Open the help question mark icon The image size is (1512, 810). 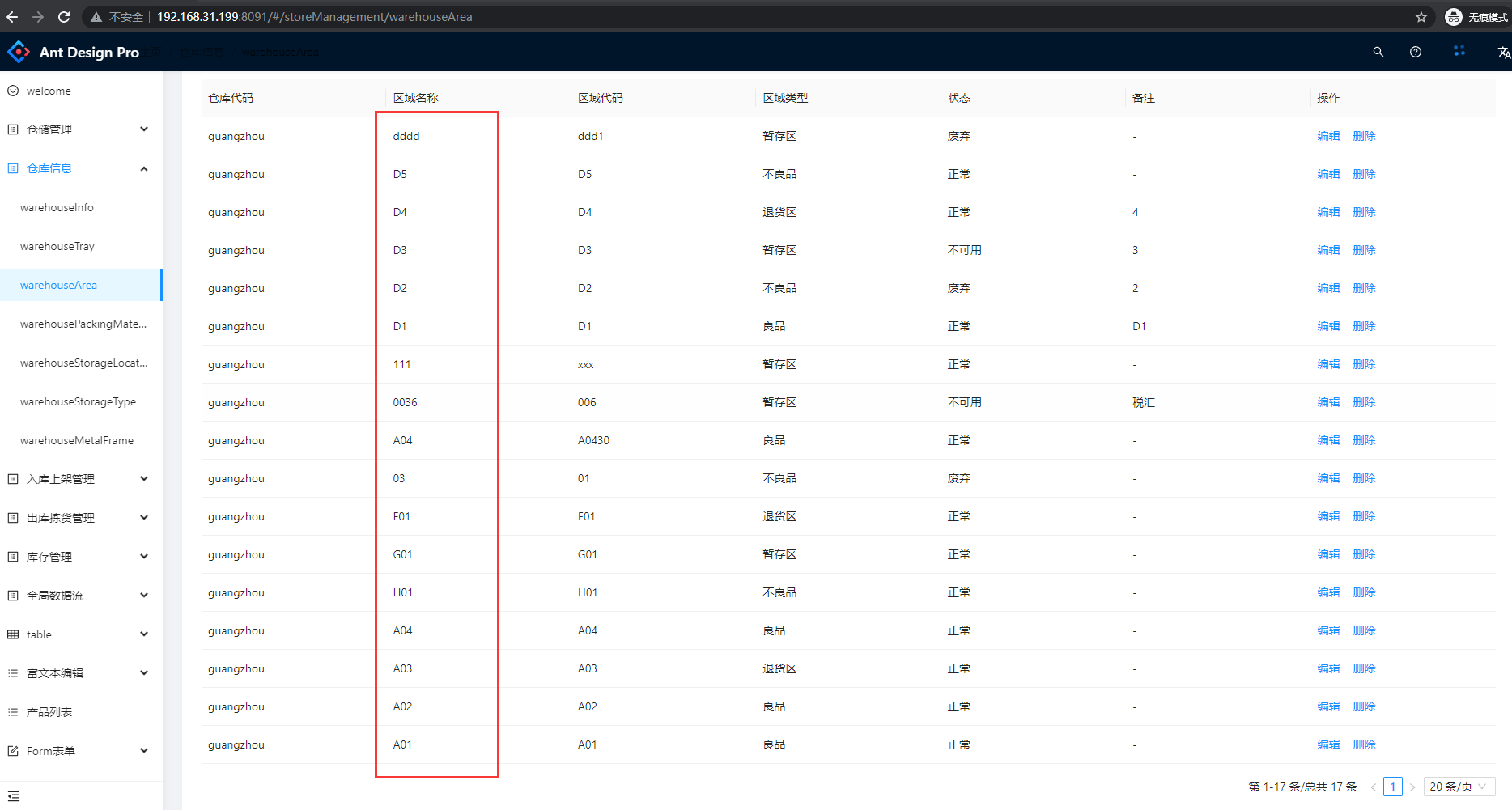pos(1415,52)
